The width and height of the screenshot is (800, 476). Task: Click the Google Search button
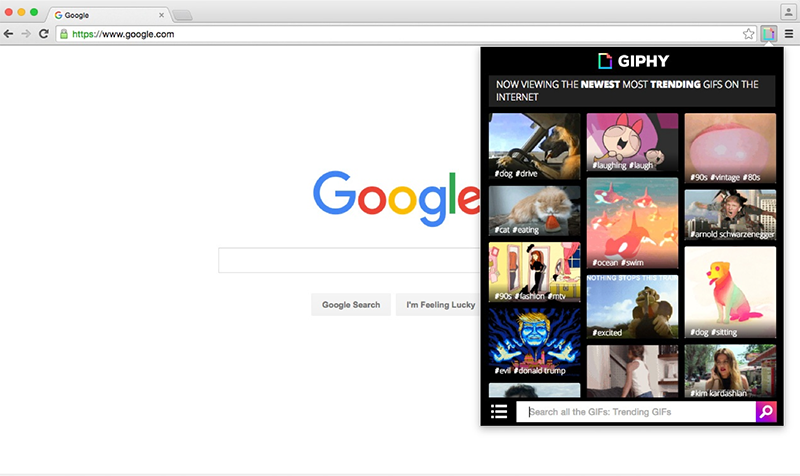coord(351,305)
